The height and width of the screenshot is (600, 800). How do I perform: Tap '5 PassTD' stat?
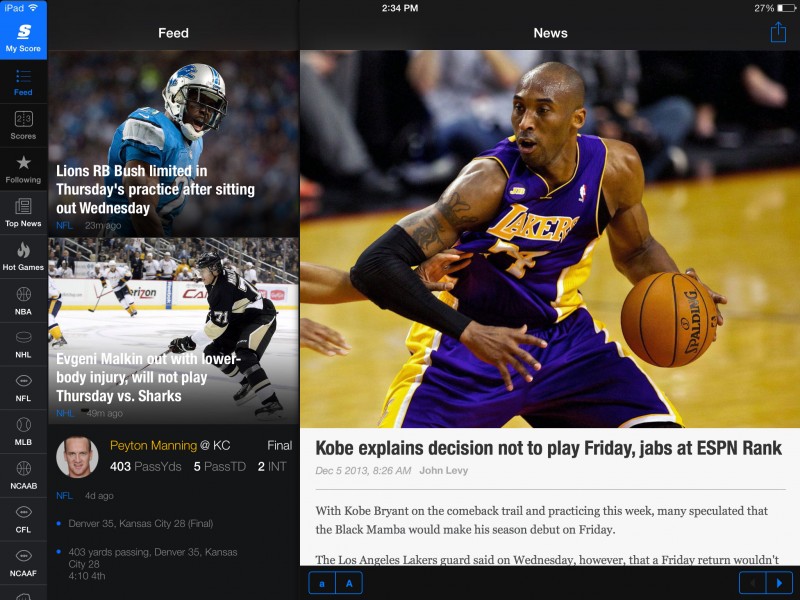[x=219, y=466]
